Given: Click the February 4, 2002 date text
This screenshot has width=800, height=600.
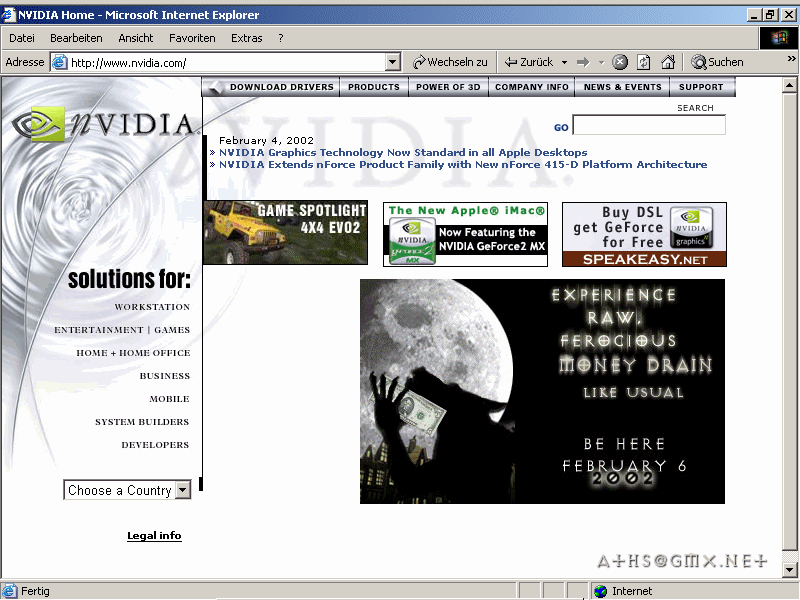Looking at the screenshot, I should (266, 140).
